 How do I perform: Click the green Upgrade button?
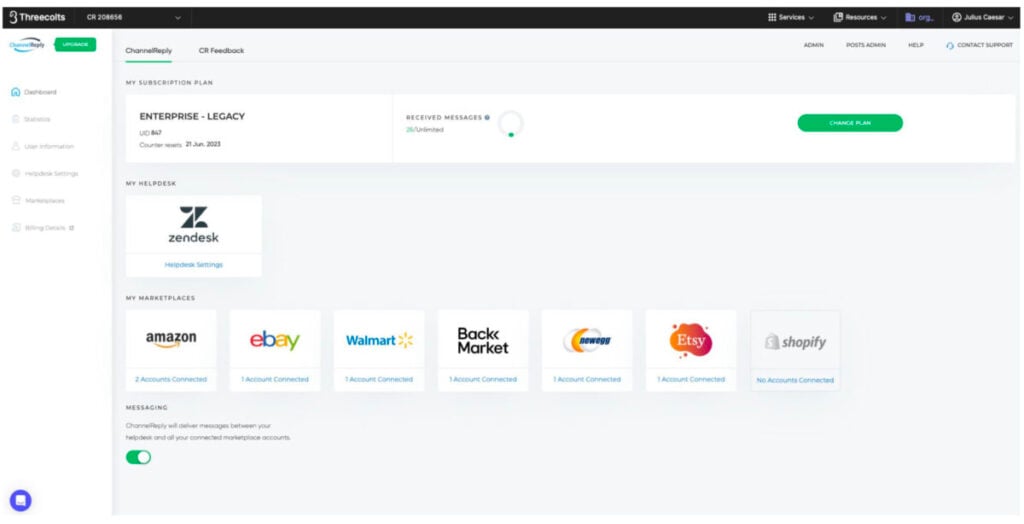pyautogui.click(x=75, y=44)
